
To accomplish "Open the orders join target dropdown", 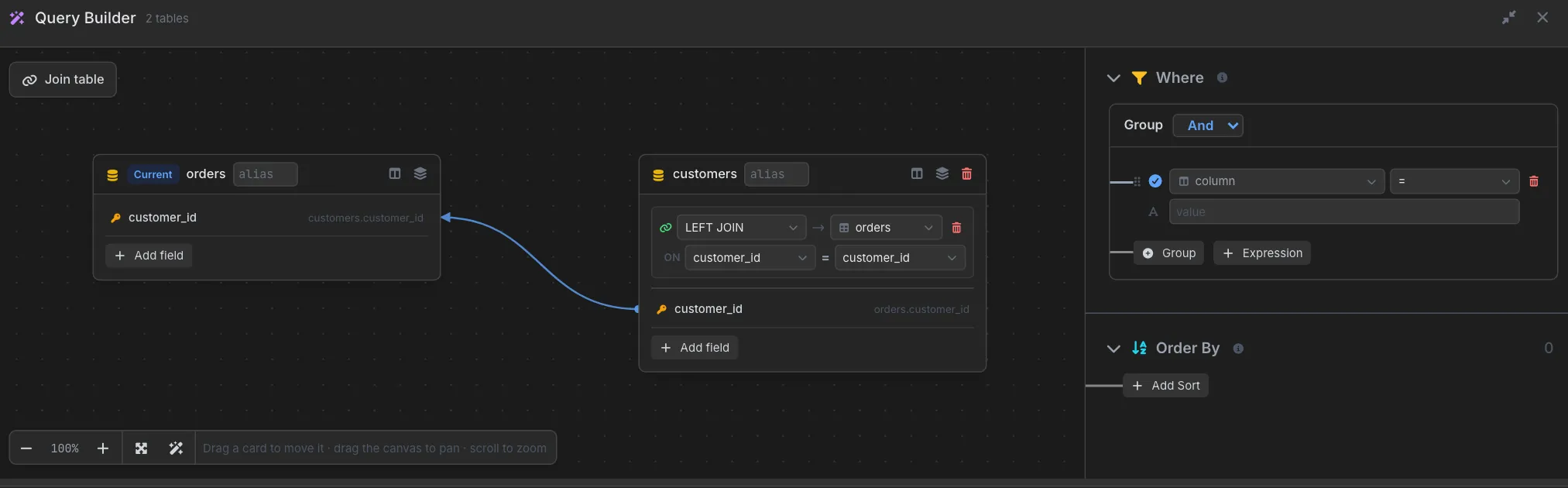I will pyautogui.click(x=886, y=228).
